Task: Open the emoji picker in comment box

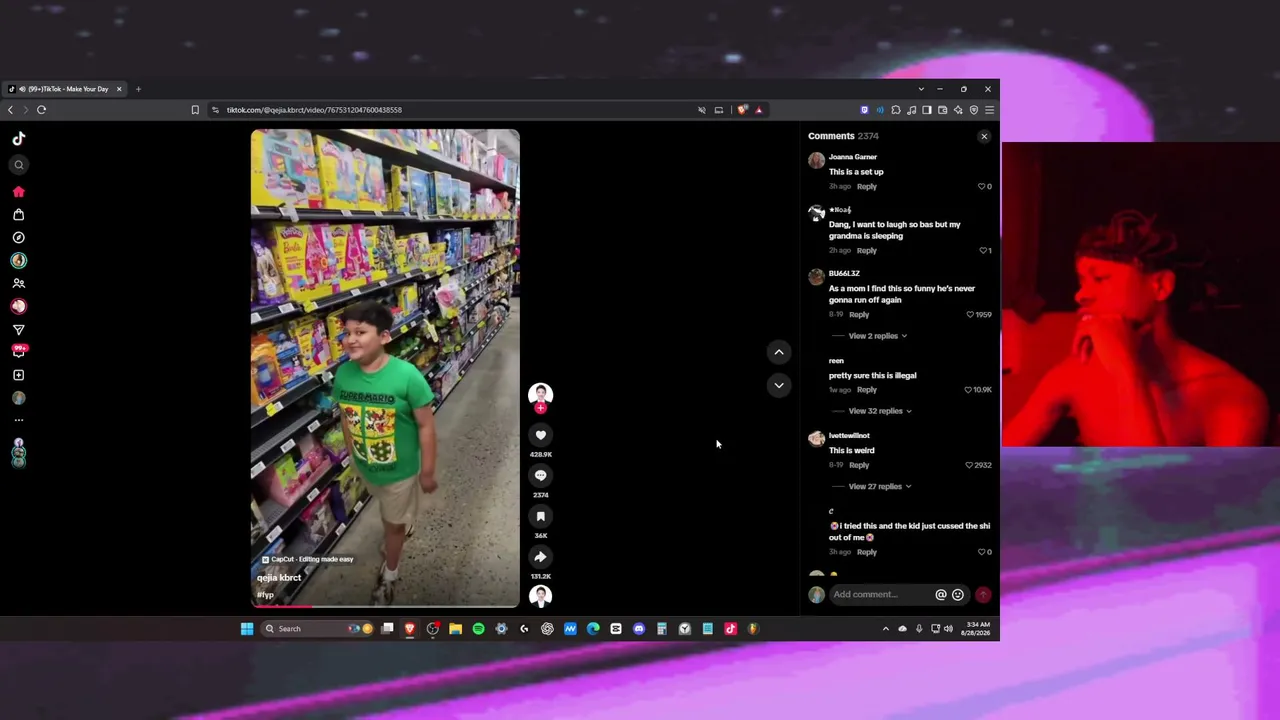Action: point(958,595)
